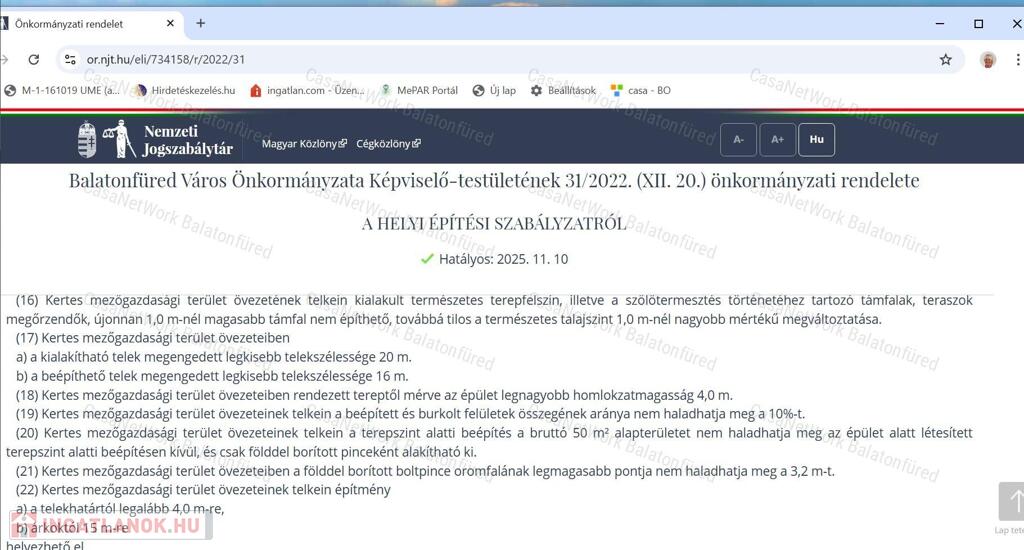The width and height of the screenshot is (1024, 550).
Task: Open a new tab with the plus button
Action: coord(200,23)
